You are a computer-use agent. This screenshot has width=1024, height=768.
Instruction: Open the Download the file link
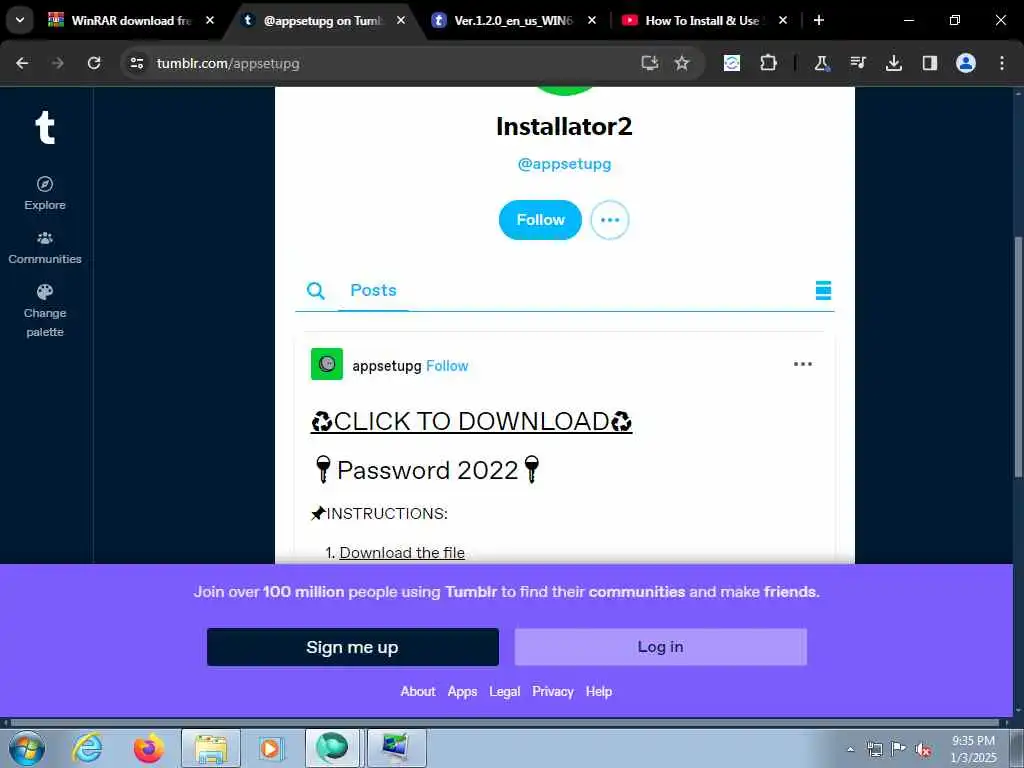(x=402, y=552)
